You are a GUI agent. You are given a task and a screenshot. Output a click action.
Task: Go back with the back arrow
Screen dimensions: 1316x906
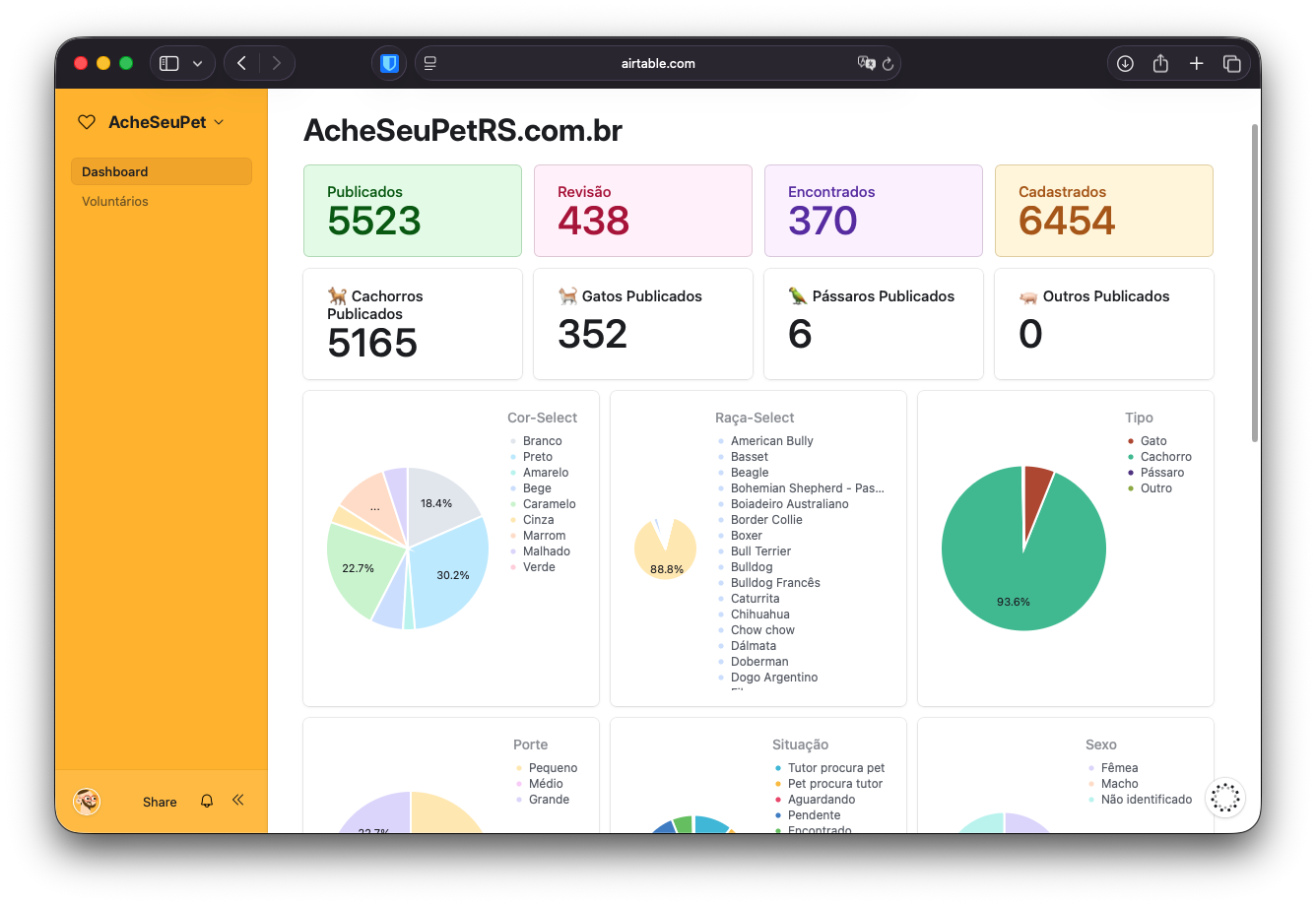click(241, 63)
